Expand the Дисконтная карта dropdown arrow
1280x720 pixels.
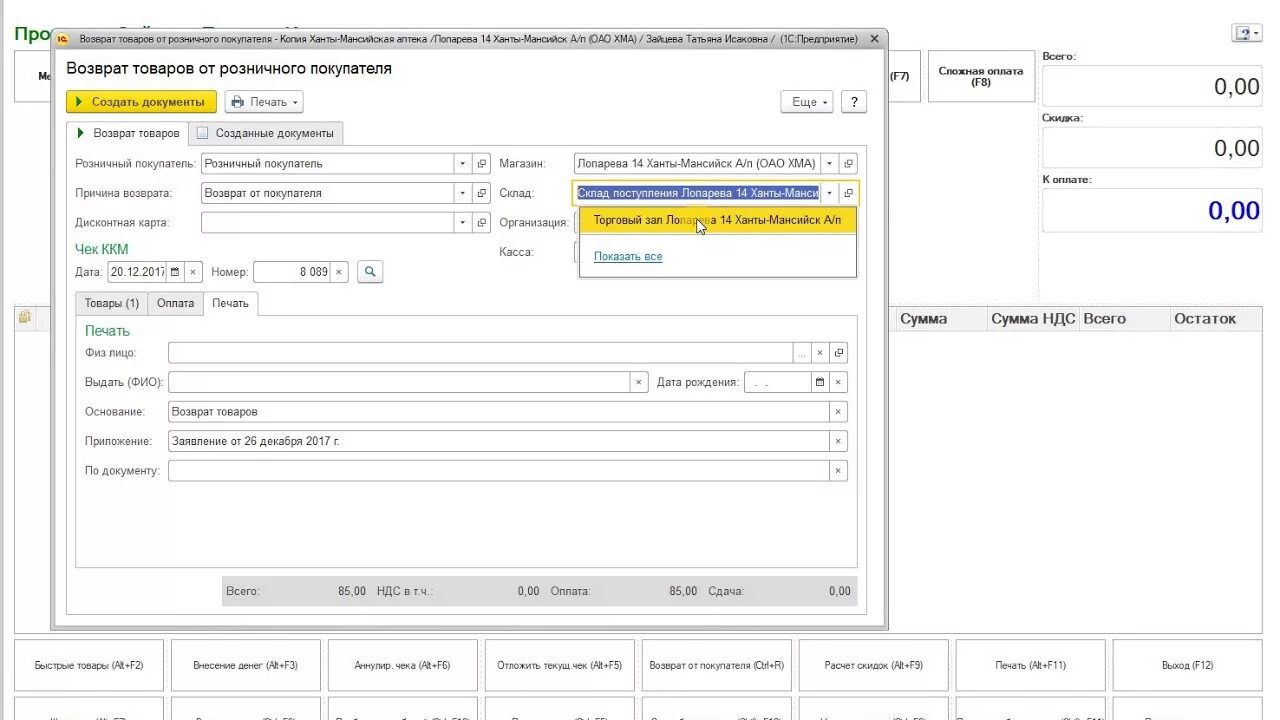pos(462,223)
